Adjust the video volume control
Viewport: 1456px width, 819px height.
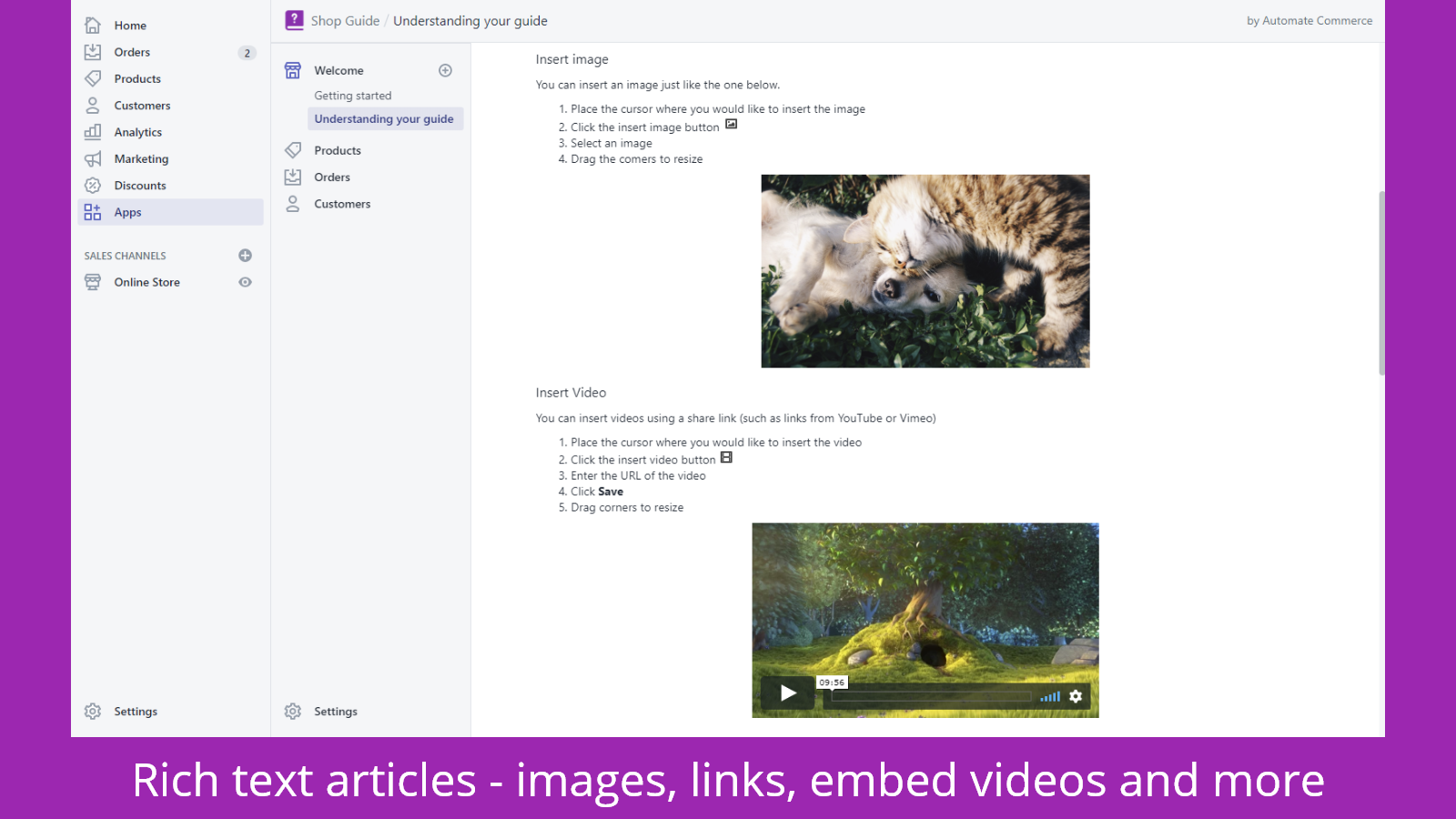coord(1049,696)
